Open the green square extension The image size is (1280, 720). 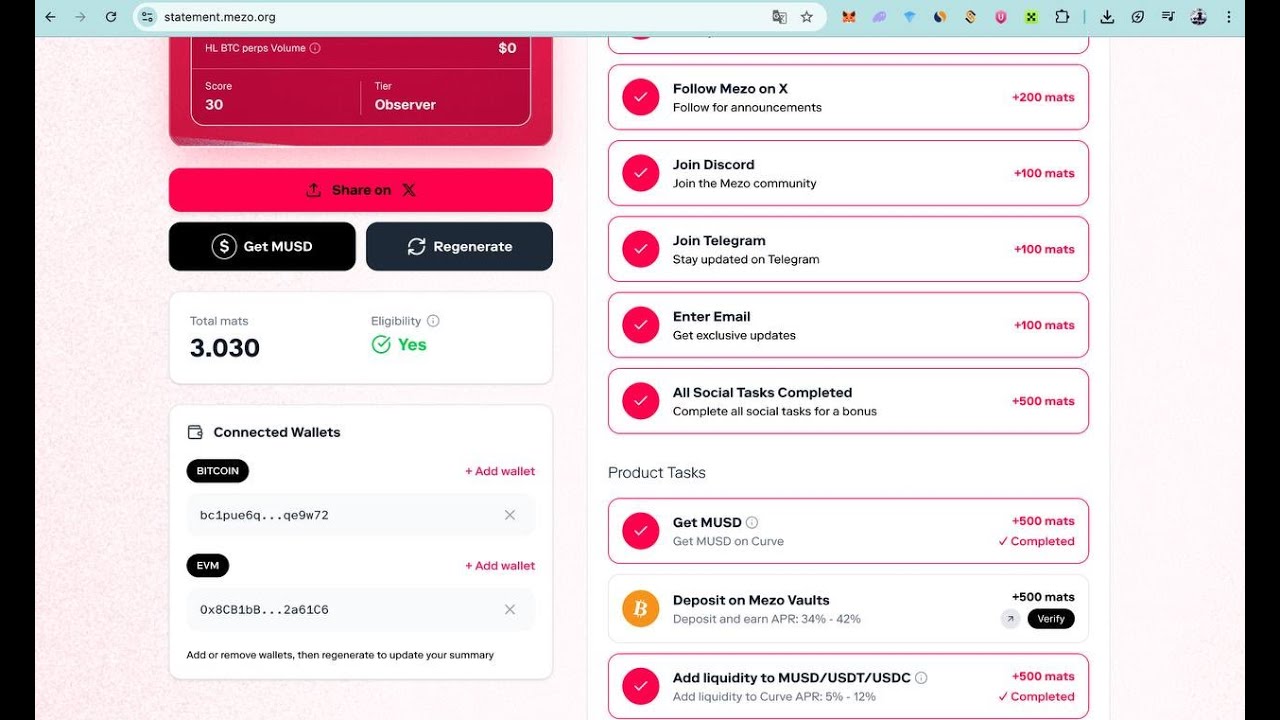point(1031,17)
